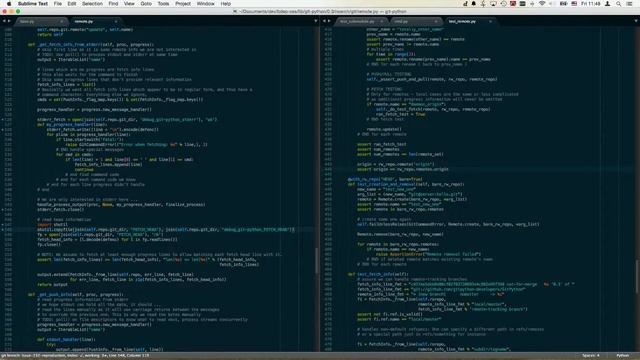Change indentation via Spaces: 4 in status bar

(591, 356)
